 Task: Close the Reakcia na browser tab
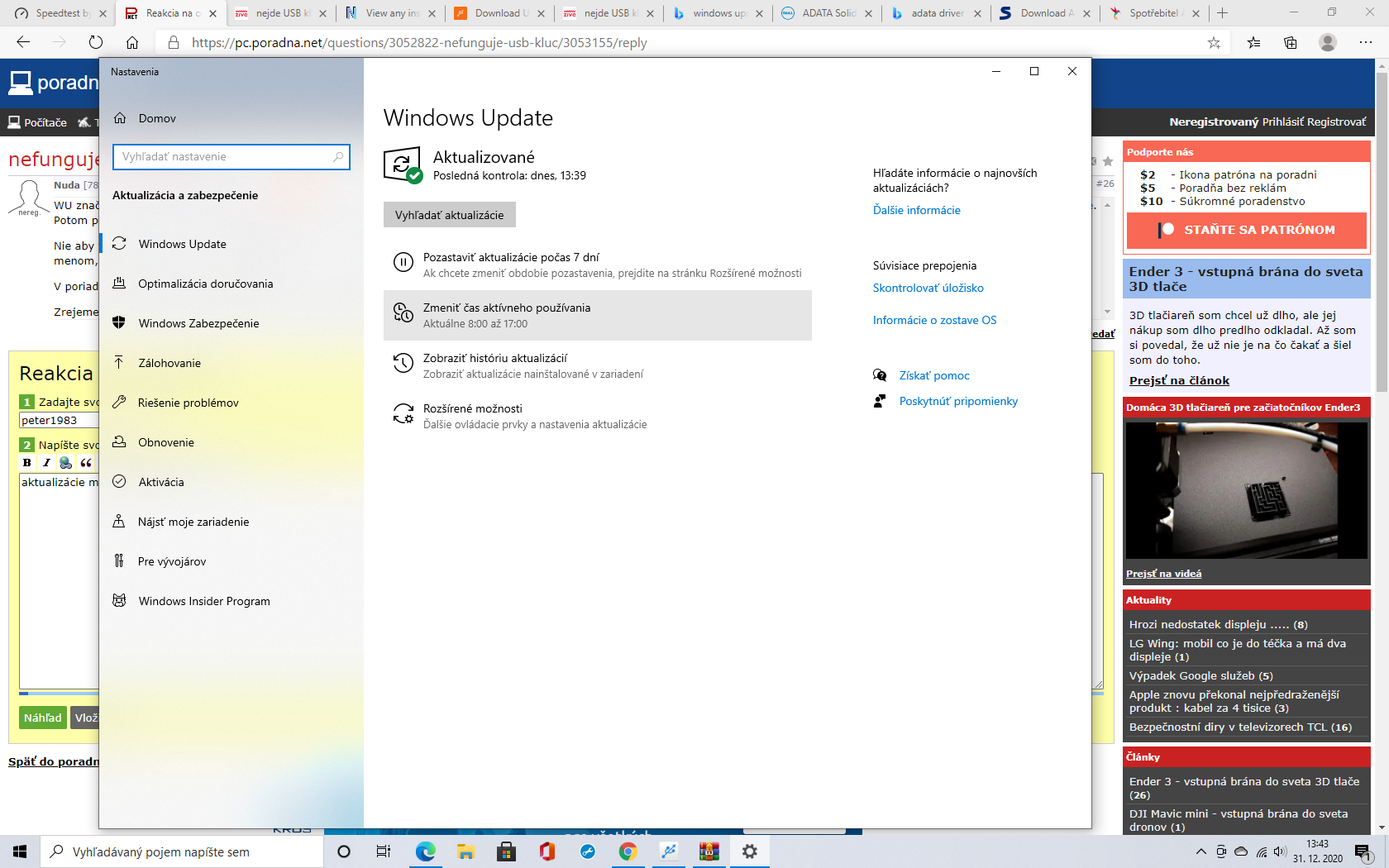212,13
